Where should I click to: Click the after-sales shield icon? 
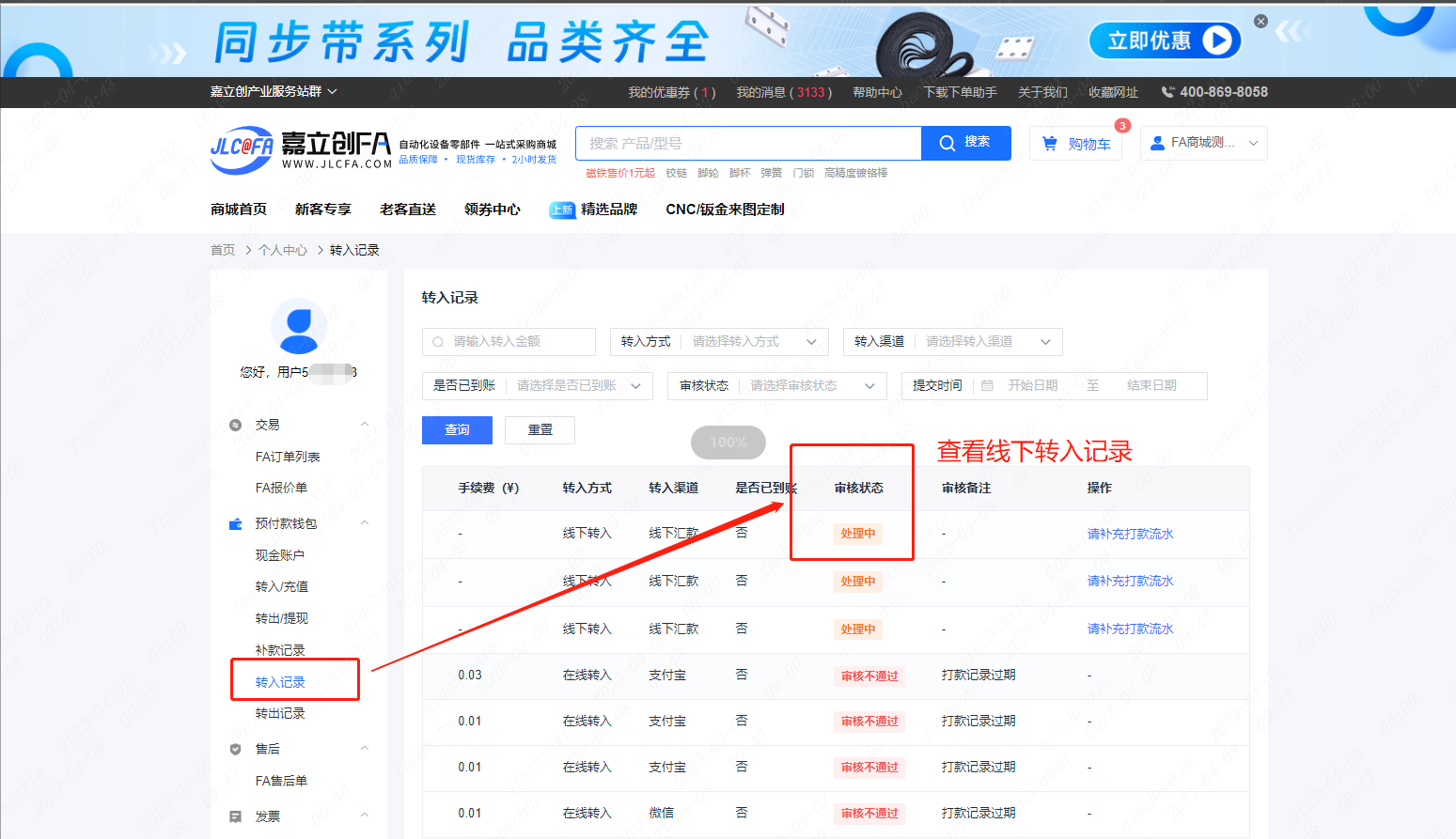point(236,749)
